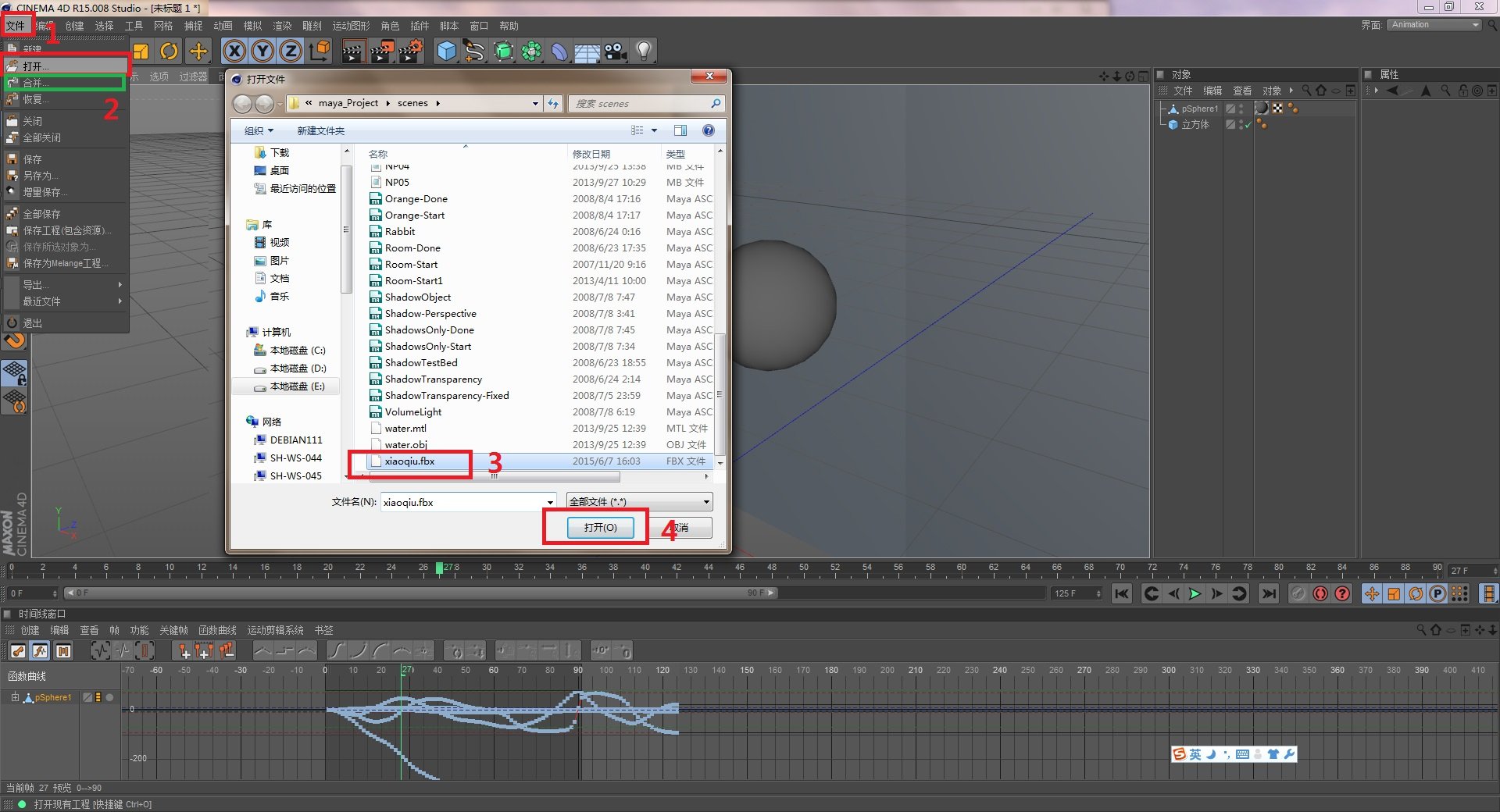This screenshot has width=1500, height=812.
Task: Click 新建文件夹 in the dialog
Action: [x=320, y=130]
